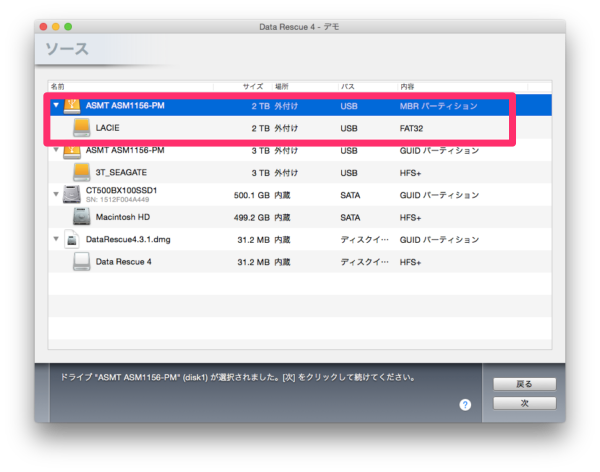
Task: Sort list by 名前 column header
Action: (131, 87)
